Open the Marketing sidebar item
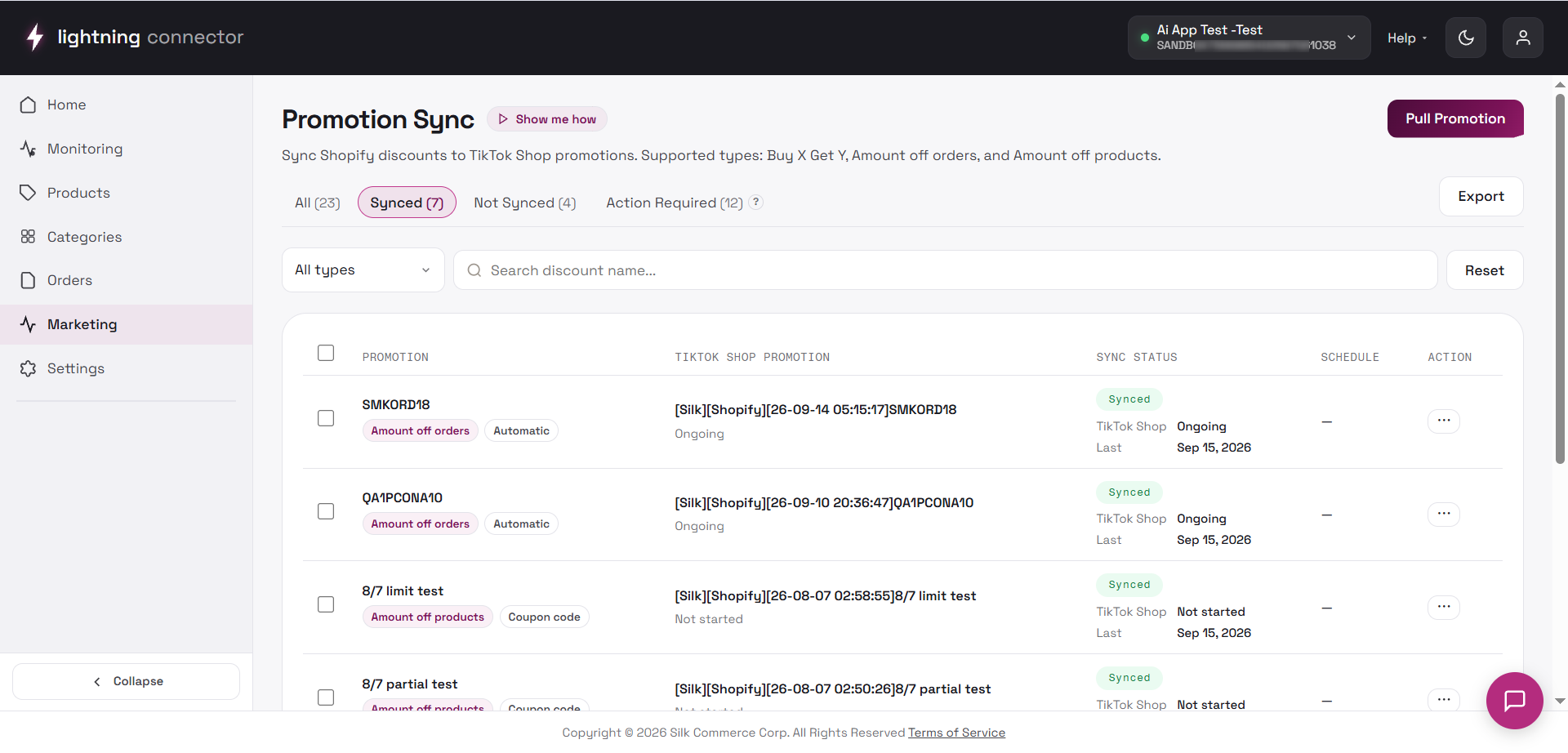Image resolution: width=1568 pixels, height=753 pixels. click(127, 324)
